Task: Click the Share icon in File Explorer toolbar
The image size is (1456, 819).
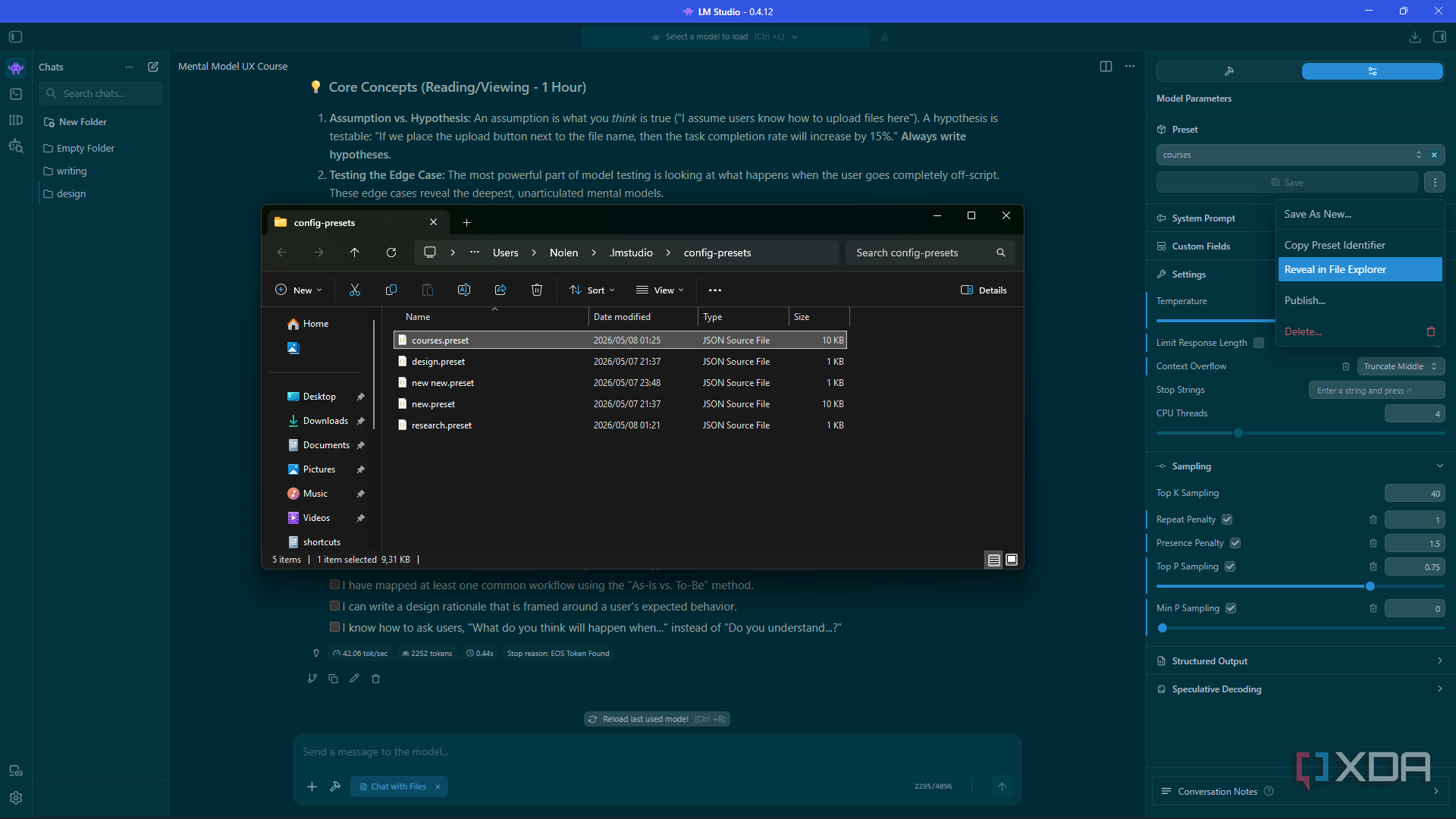Action: pos(500,290)
